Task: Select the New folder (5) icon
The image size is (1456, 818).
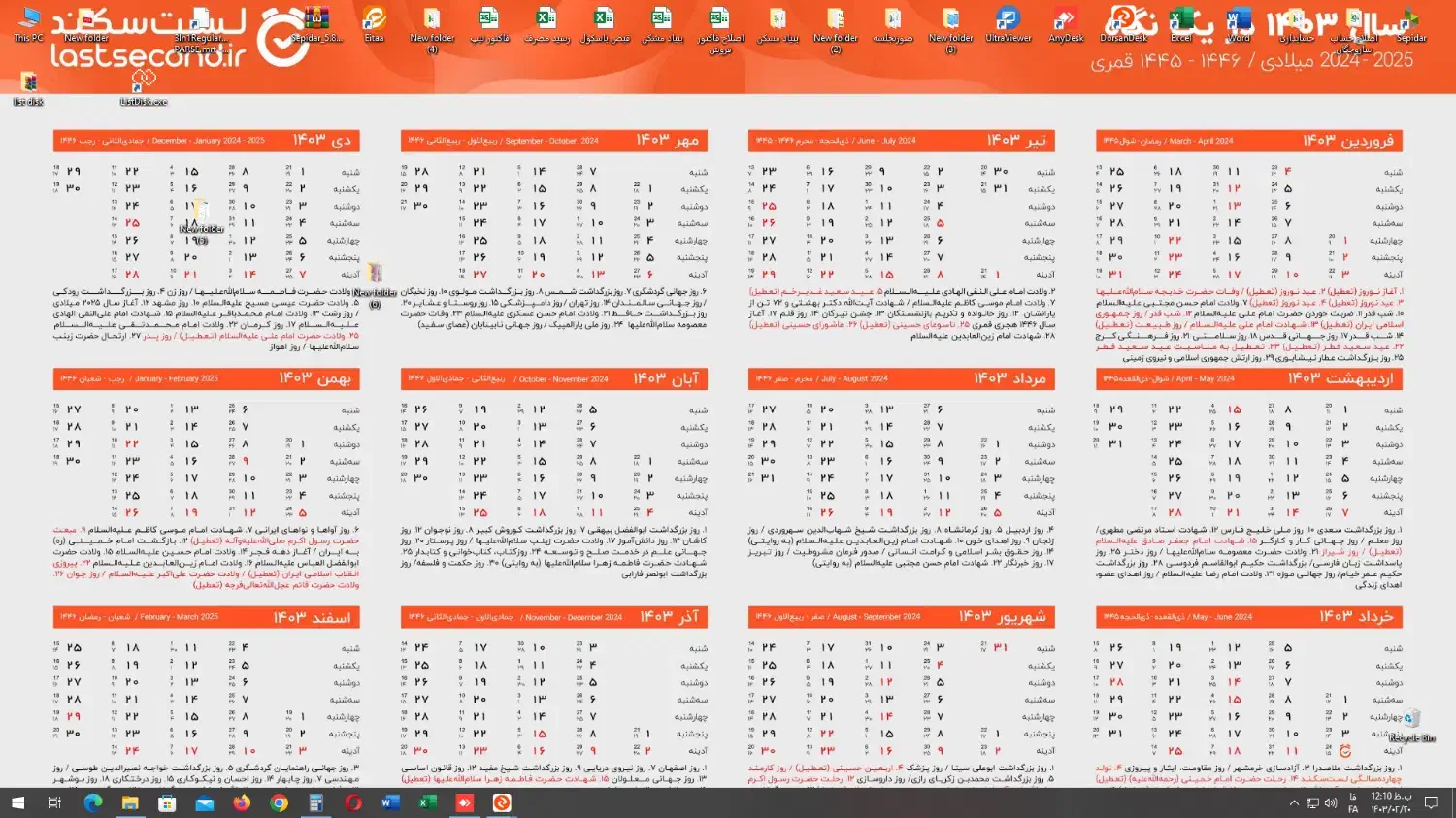Action: [201, 221]
